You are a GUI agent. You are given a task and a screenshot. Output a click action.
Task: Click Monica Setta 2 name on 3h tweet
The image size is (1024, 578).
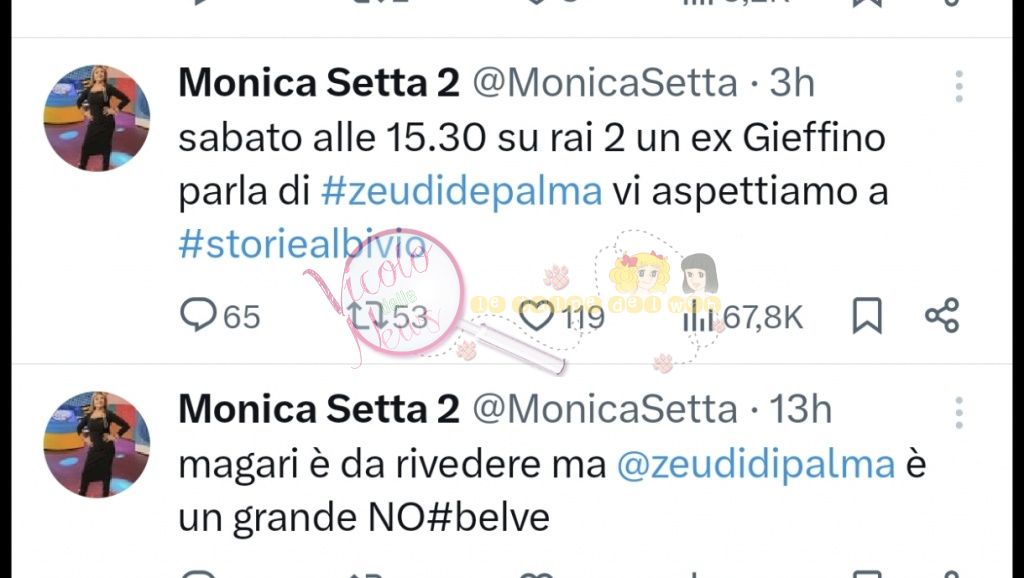(318, 84)
